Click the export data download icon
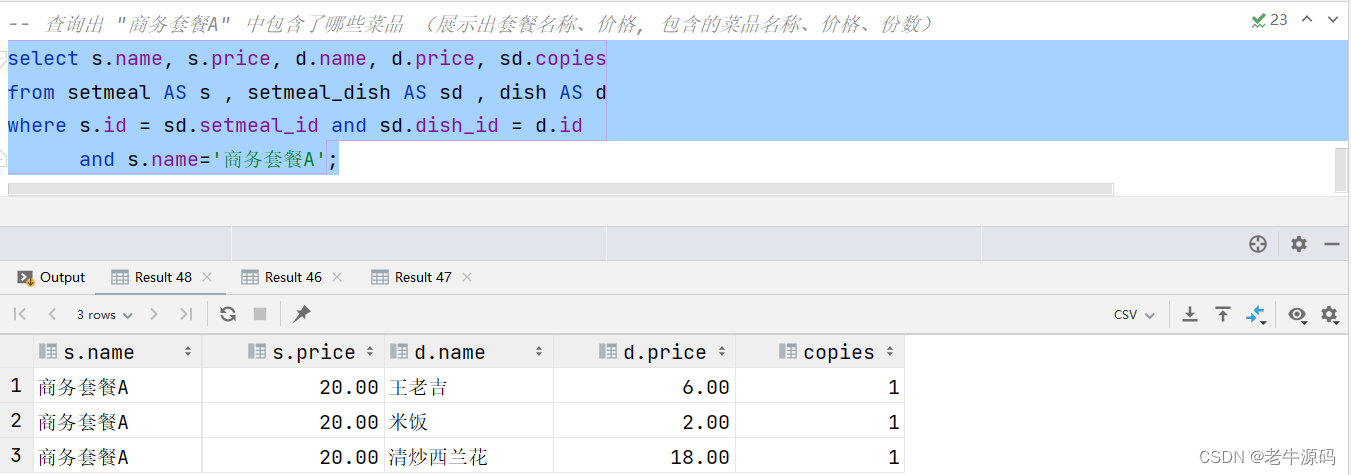This screenshot has height=475, width=1351. coord(1190,314)
